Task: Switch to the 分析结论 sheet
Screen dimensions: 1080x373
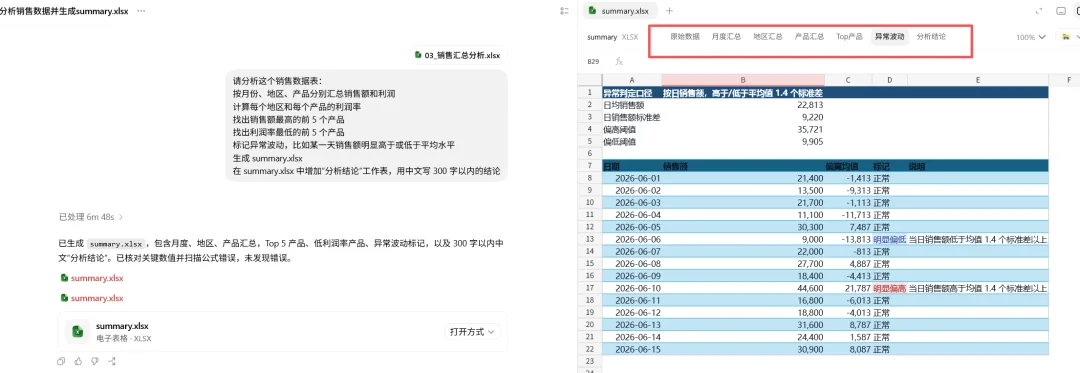Action: (x=931, y=36)
